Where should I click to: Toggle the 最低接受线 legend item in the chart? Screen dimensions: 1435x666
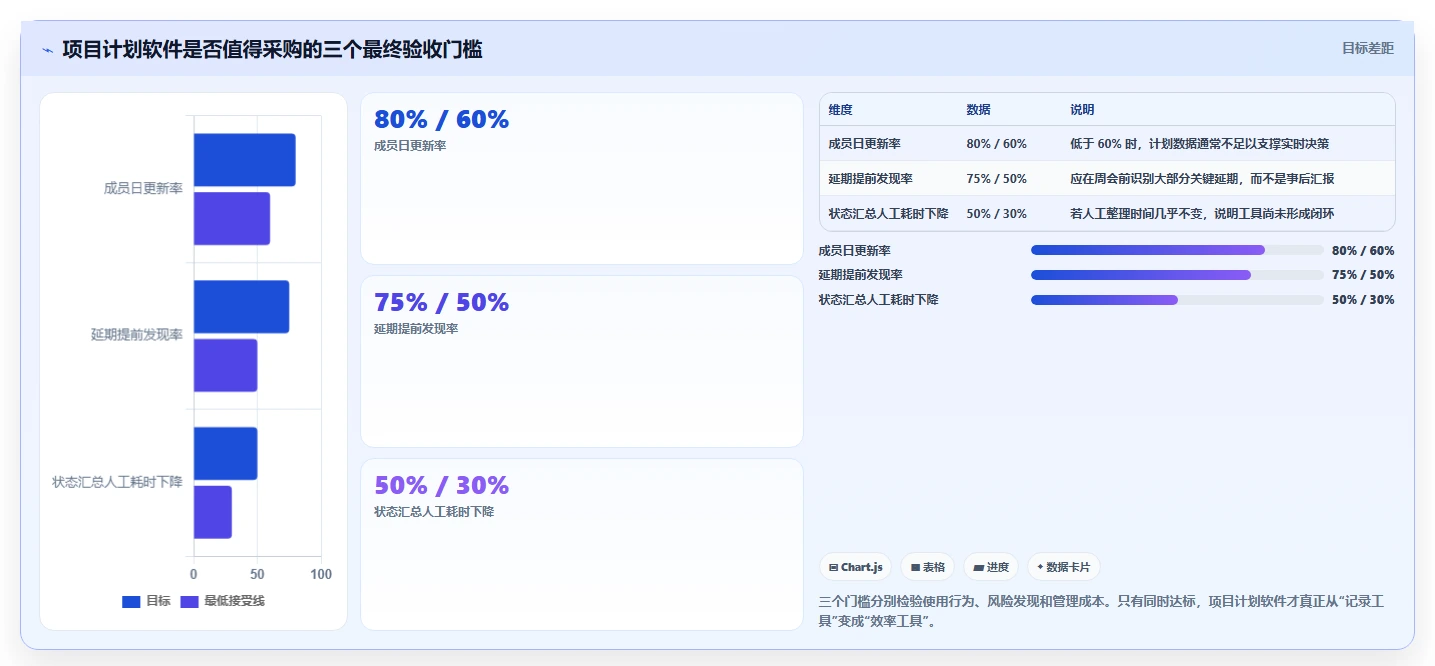222,601
